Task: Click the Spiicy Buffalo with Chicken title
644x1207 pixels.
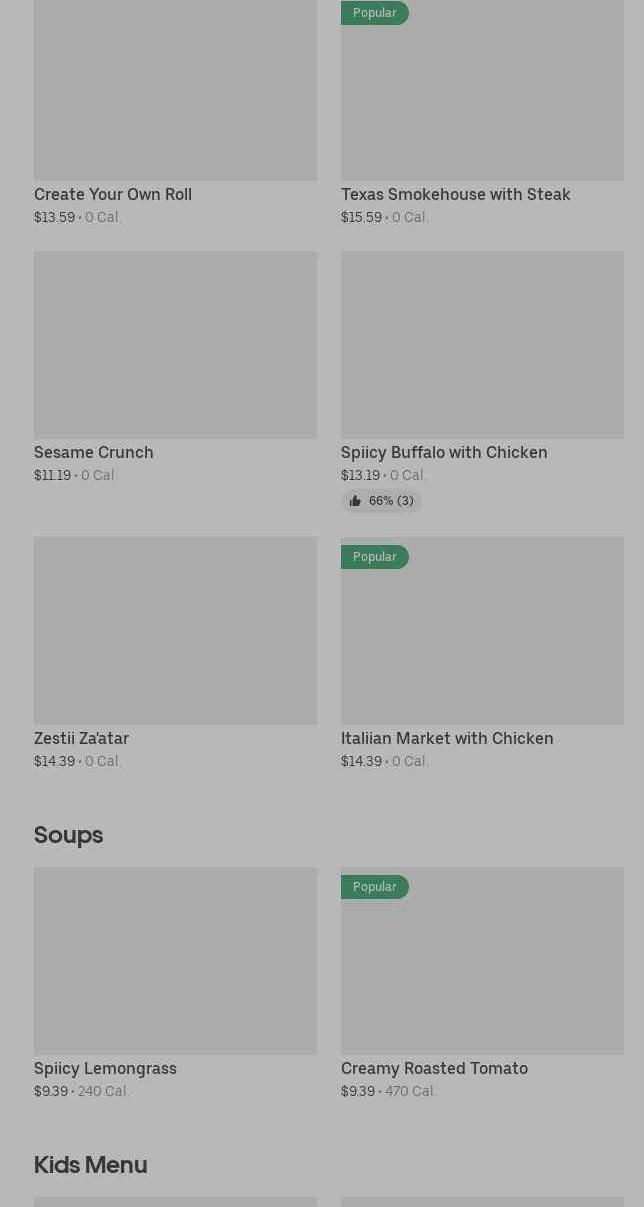Action: point(444,453)
